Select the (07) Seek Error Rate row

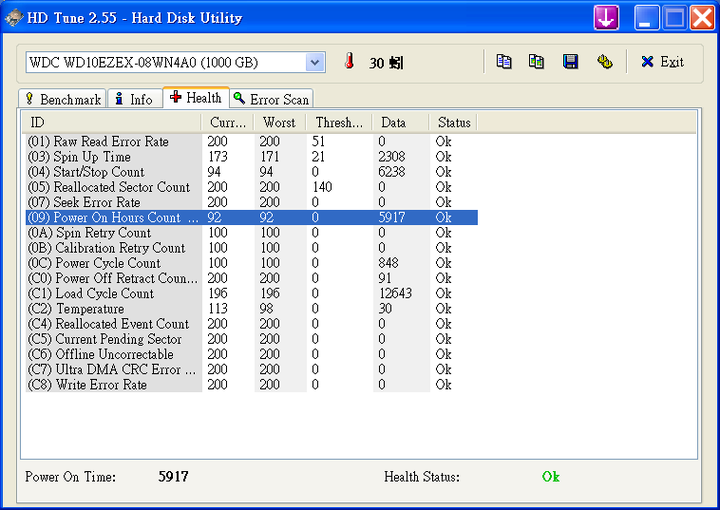pyautogui.click(x=252, y=202)
